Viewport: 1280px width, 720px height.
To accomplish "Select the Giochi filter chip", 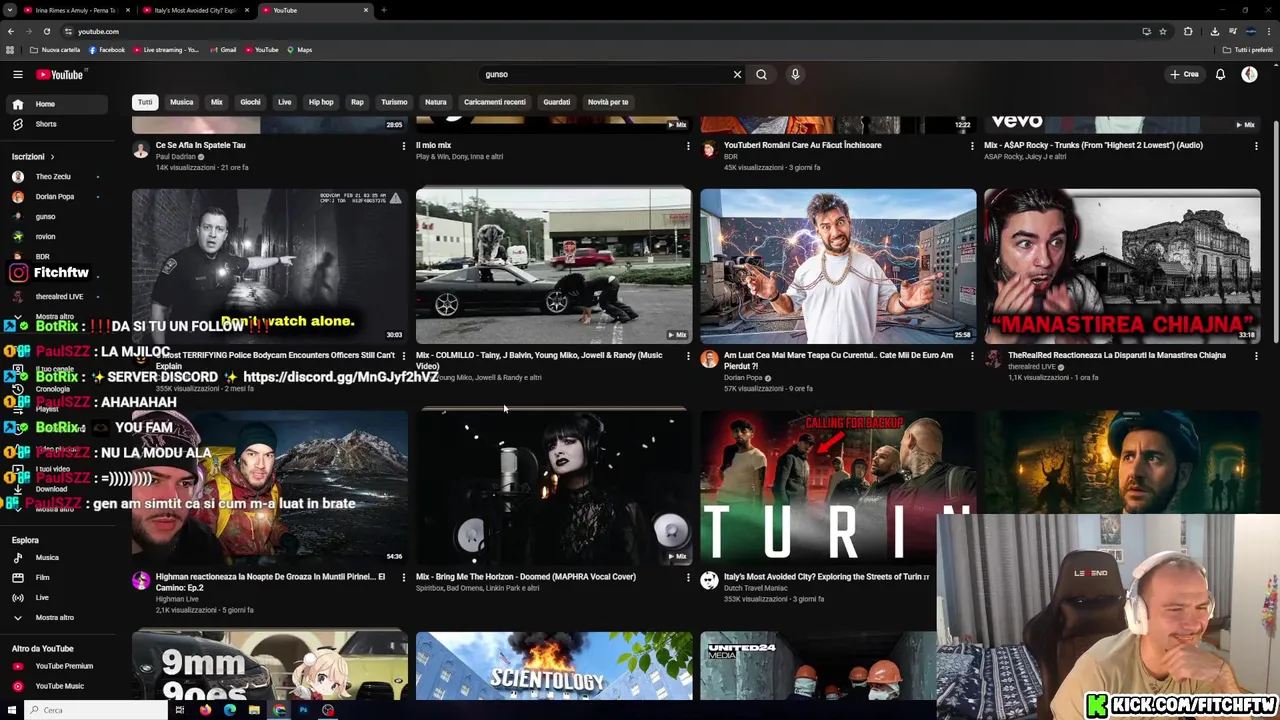I will tap(250, 102).
